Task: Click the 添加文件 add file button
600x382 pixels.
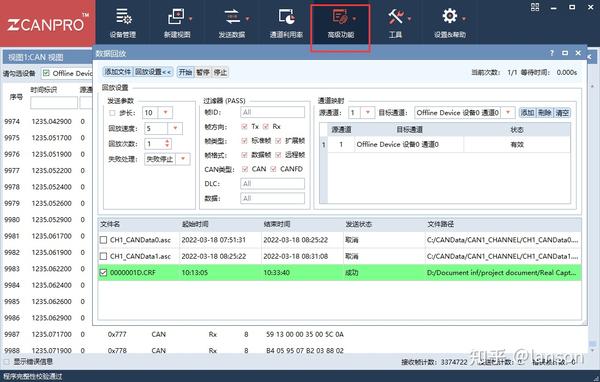Action: tap(117, 72)
